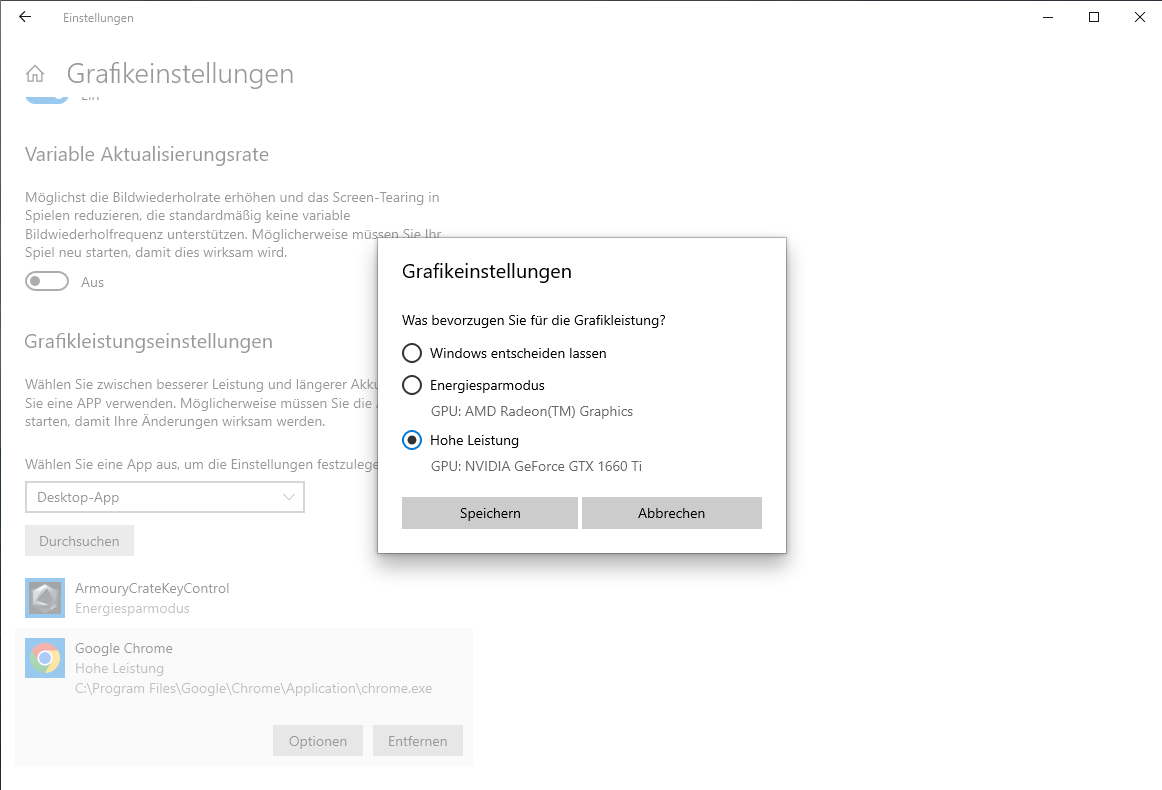Click the Grafikleistungseinstellungen heading
The image size is (1162, 790).
pos(148,342)
